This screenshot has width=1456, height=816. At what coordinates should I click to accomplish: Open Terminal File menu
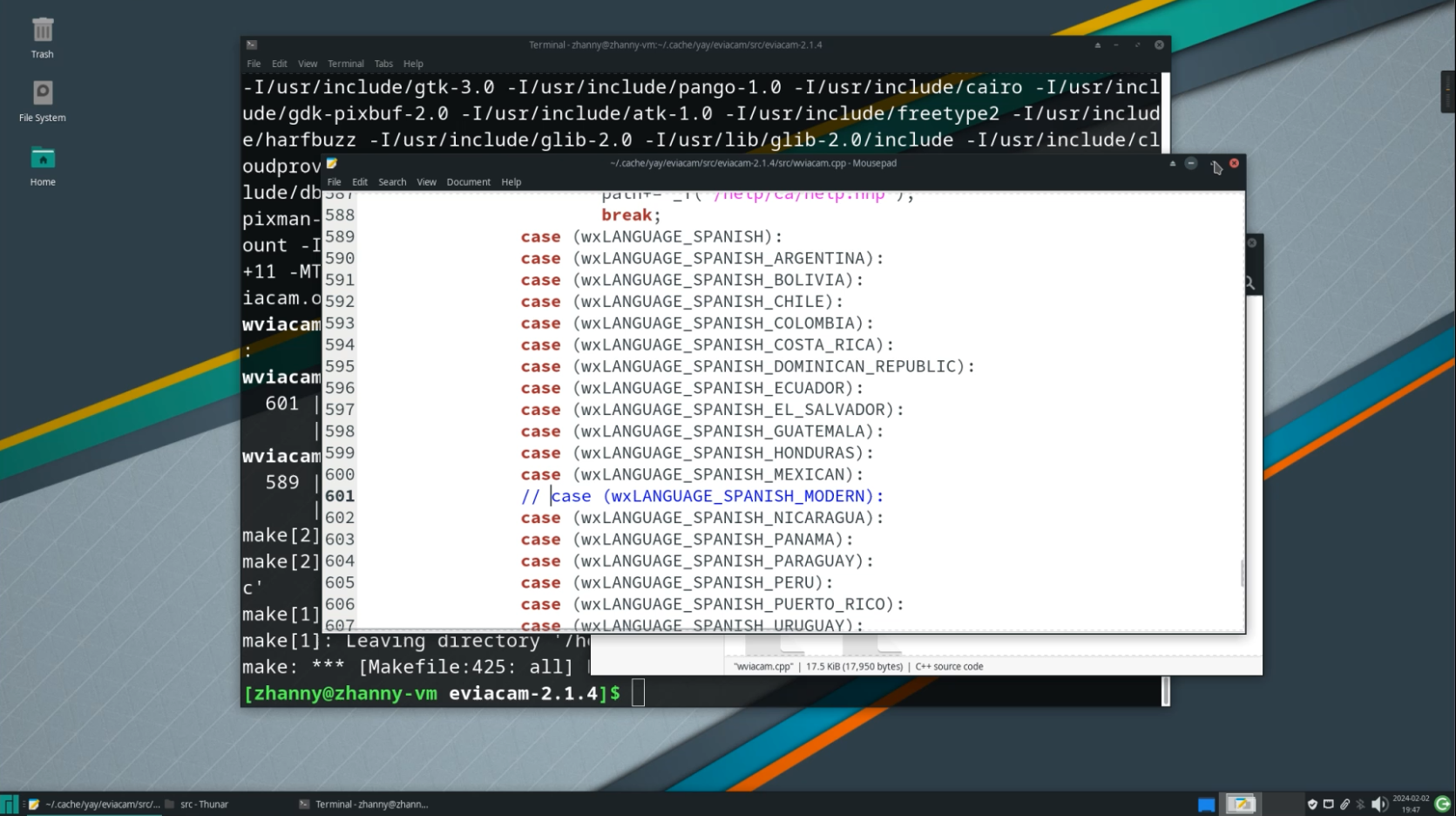click(x=254, y=64)
